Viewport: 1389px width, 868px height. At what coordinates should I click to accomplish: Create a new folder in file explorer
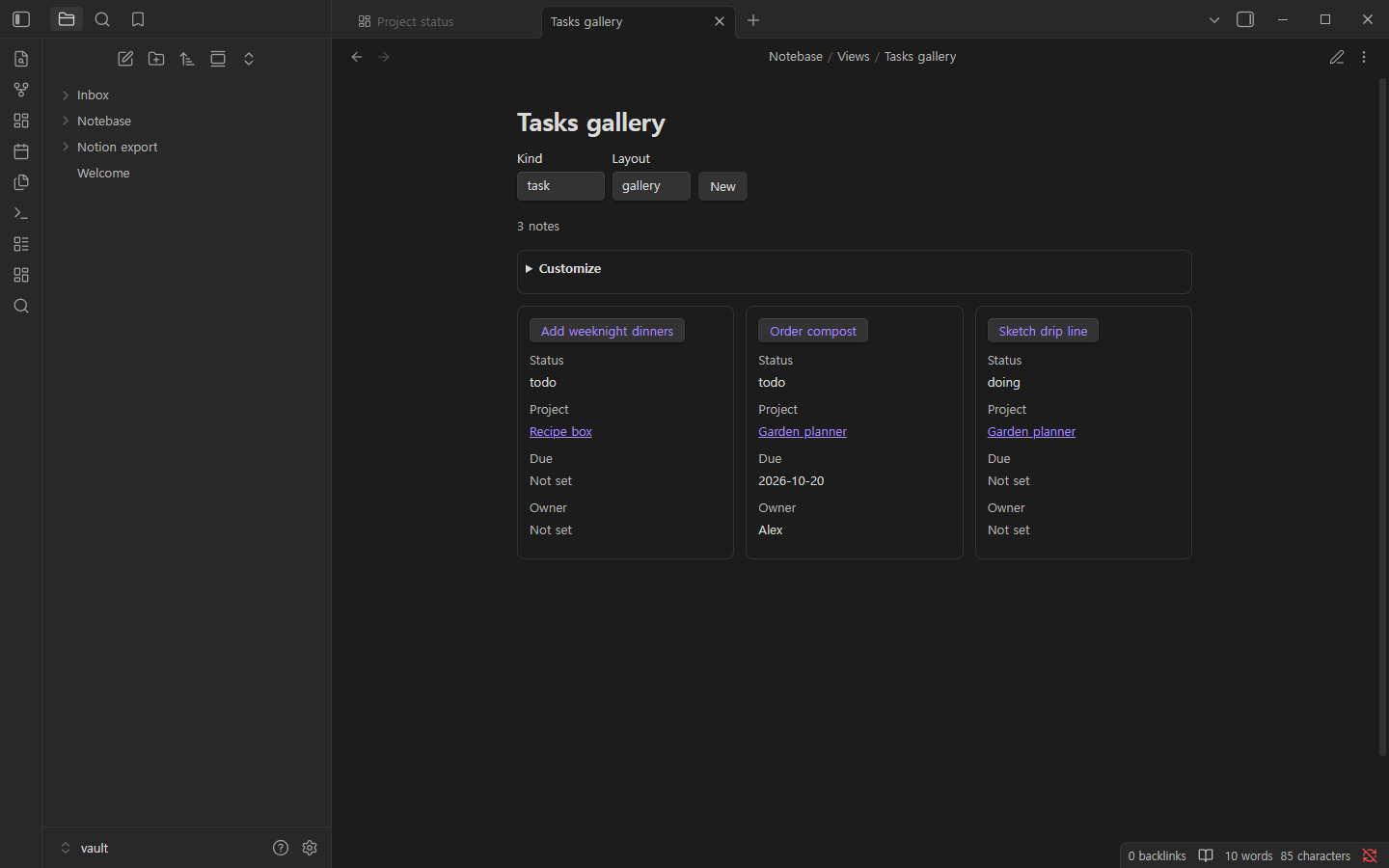[156, 59]
